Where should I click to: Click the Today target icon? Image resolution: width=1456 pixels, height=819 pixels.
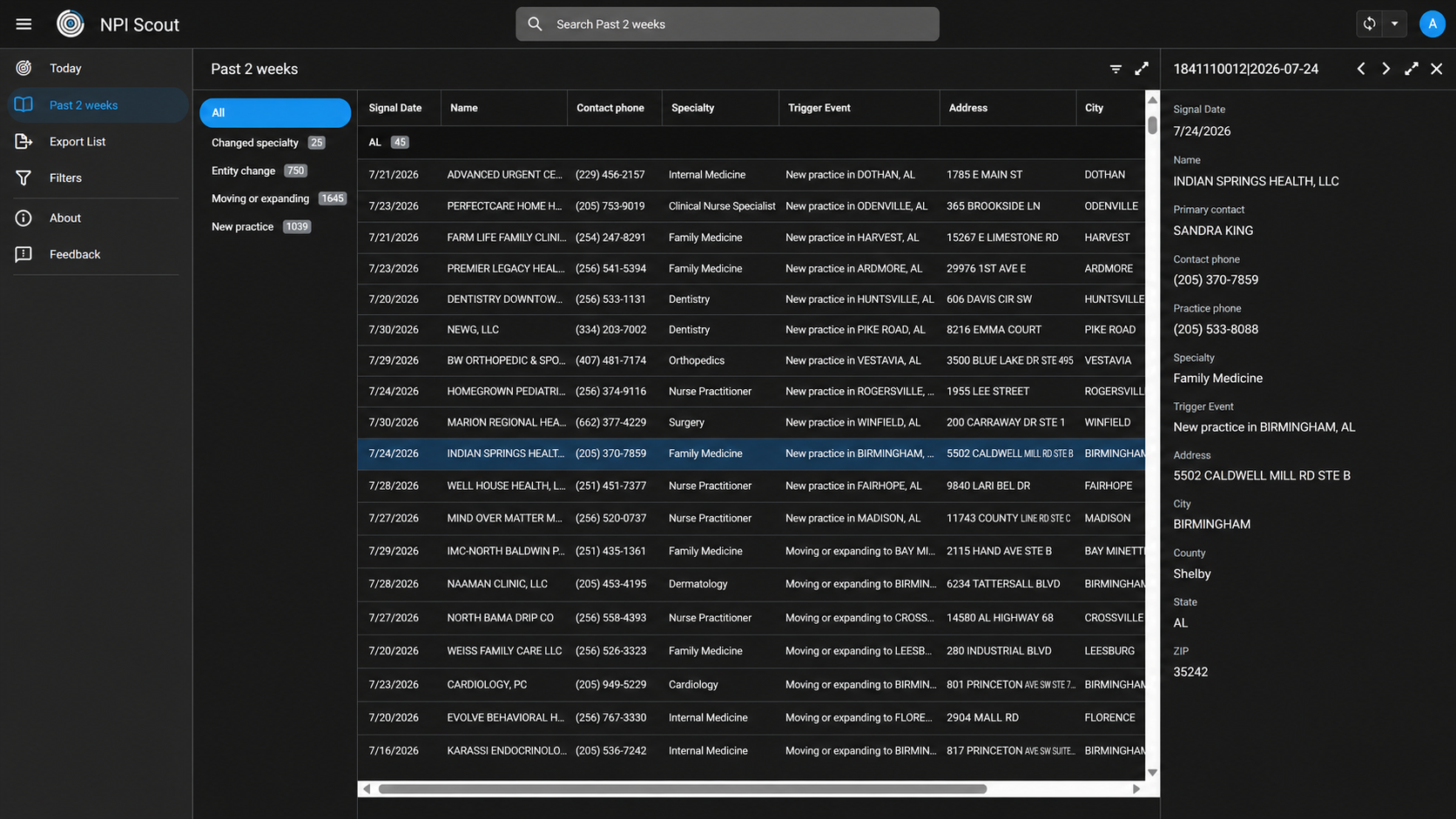pos(24,68)
